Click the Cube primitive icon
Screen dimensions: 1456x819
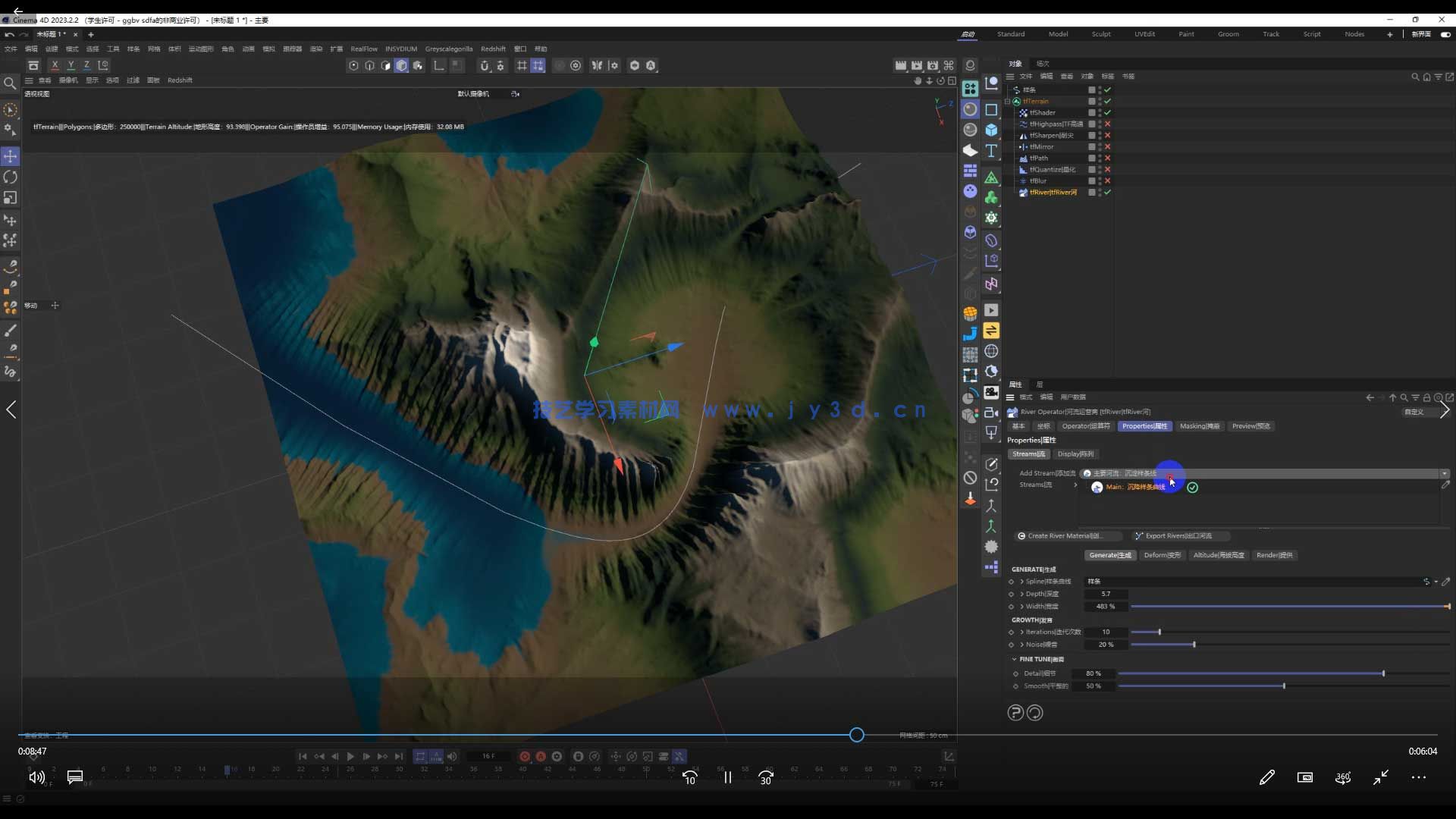click(x=991, y=130)
